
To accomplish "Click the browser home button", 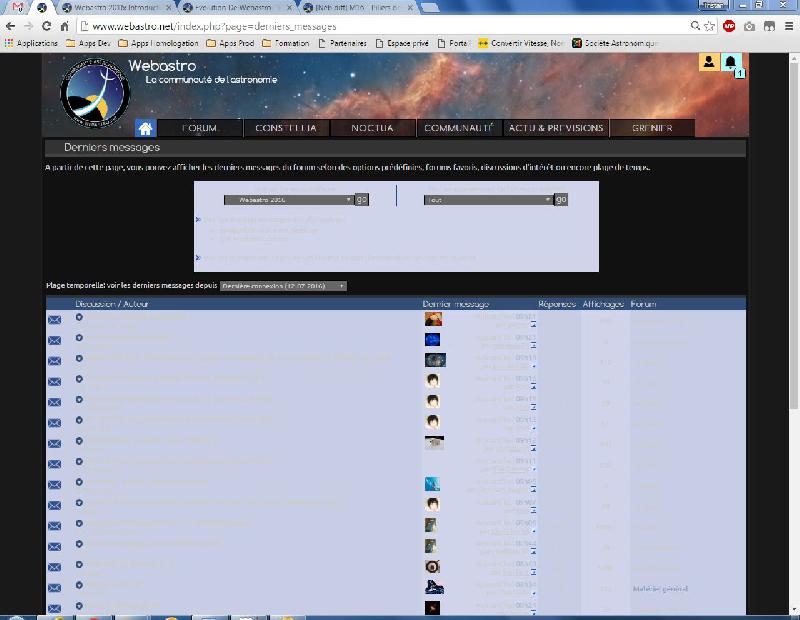I will (x=64, y=26).
